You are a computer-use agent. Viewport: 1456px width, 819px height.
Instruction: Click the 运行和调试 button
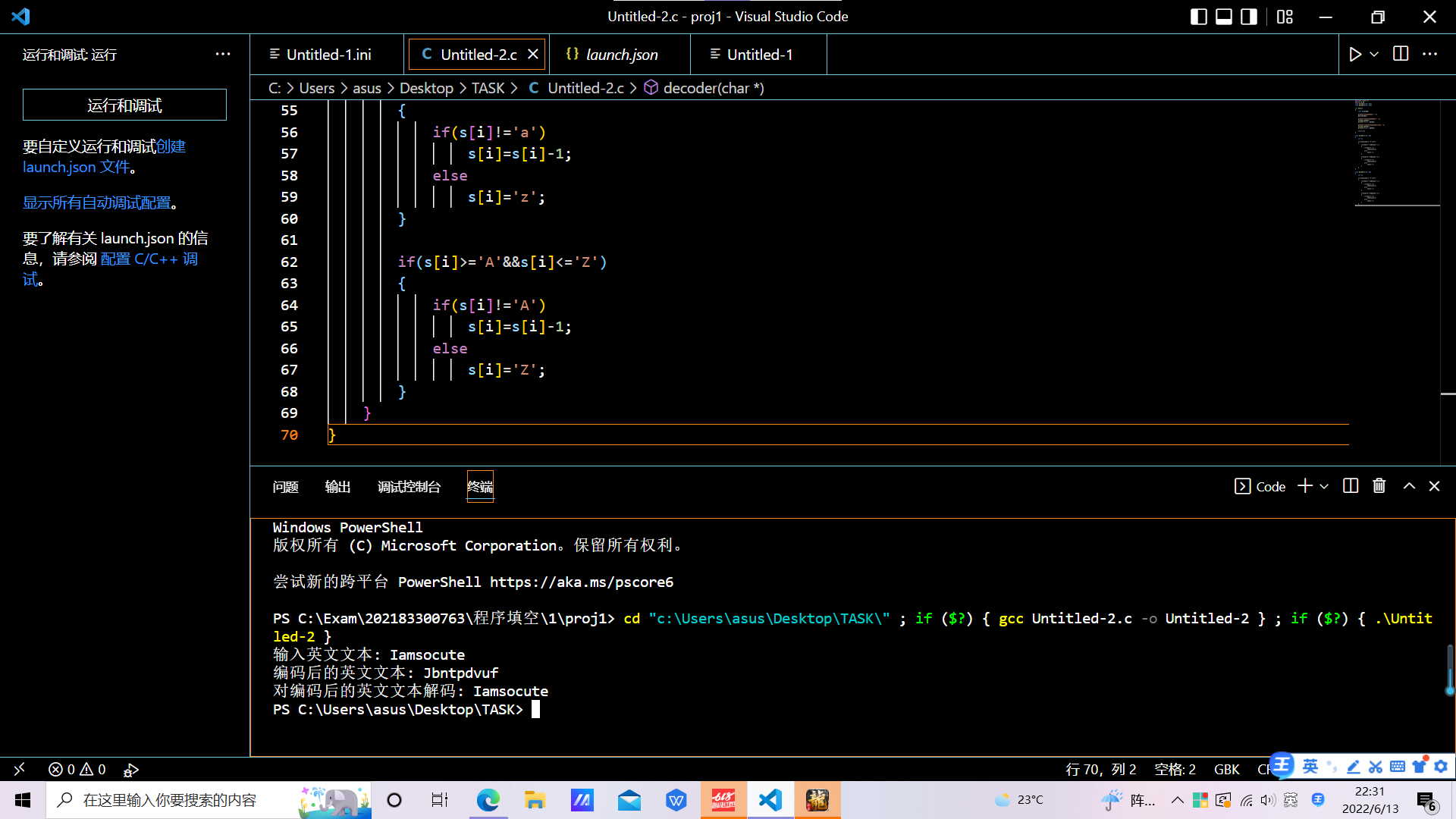(124, 105)
